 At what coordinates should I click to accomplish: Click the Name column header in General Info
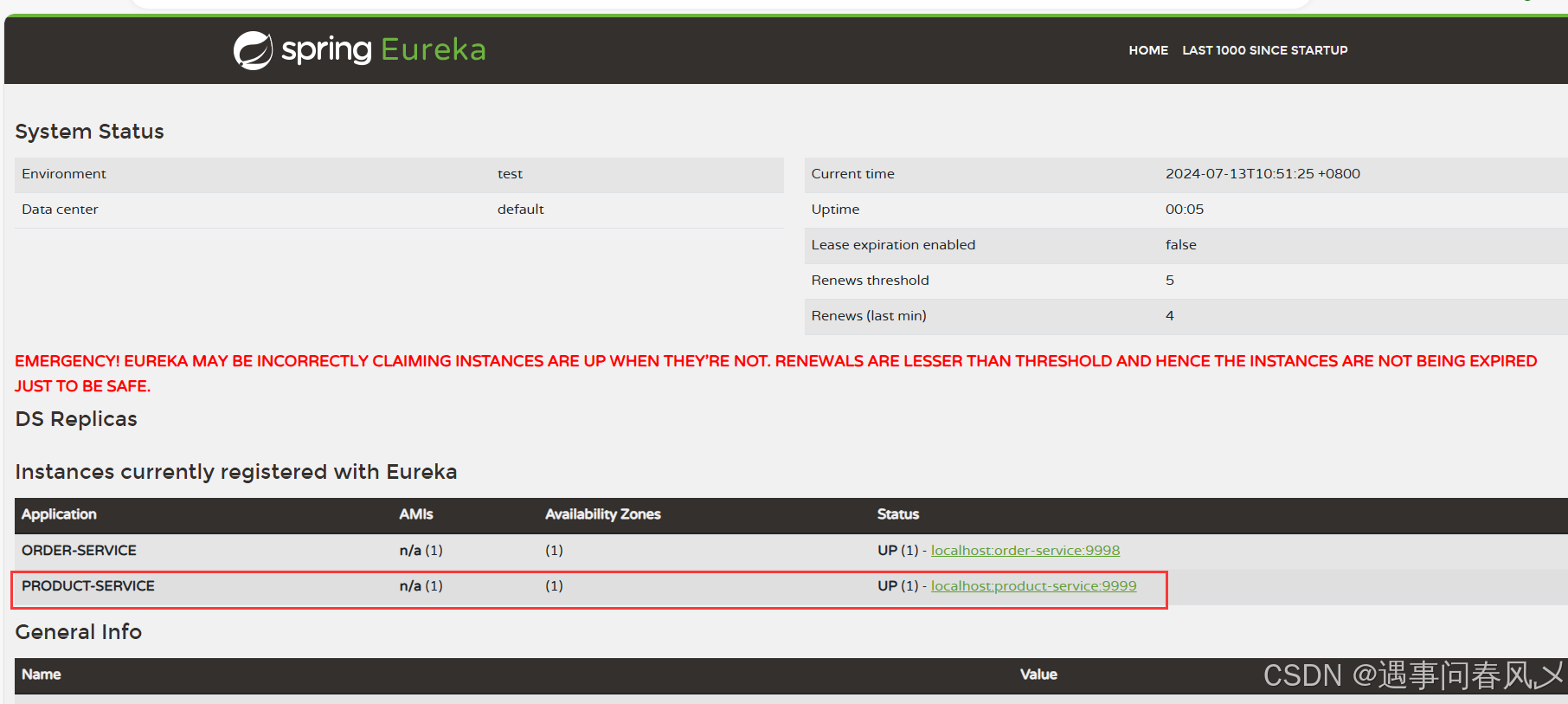[41, 675]
